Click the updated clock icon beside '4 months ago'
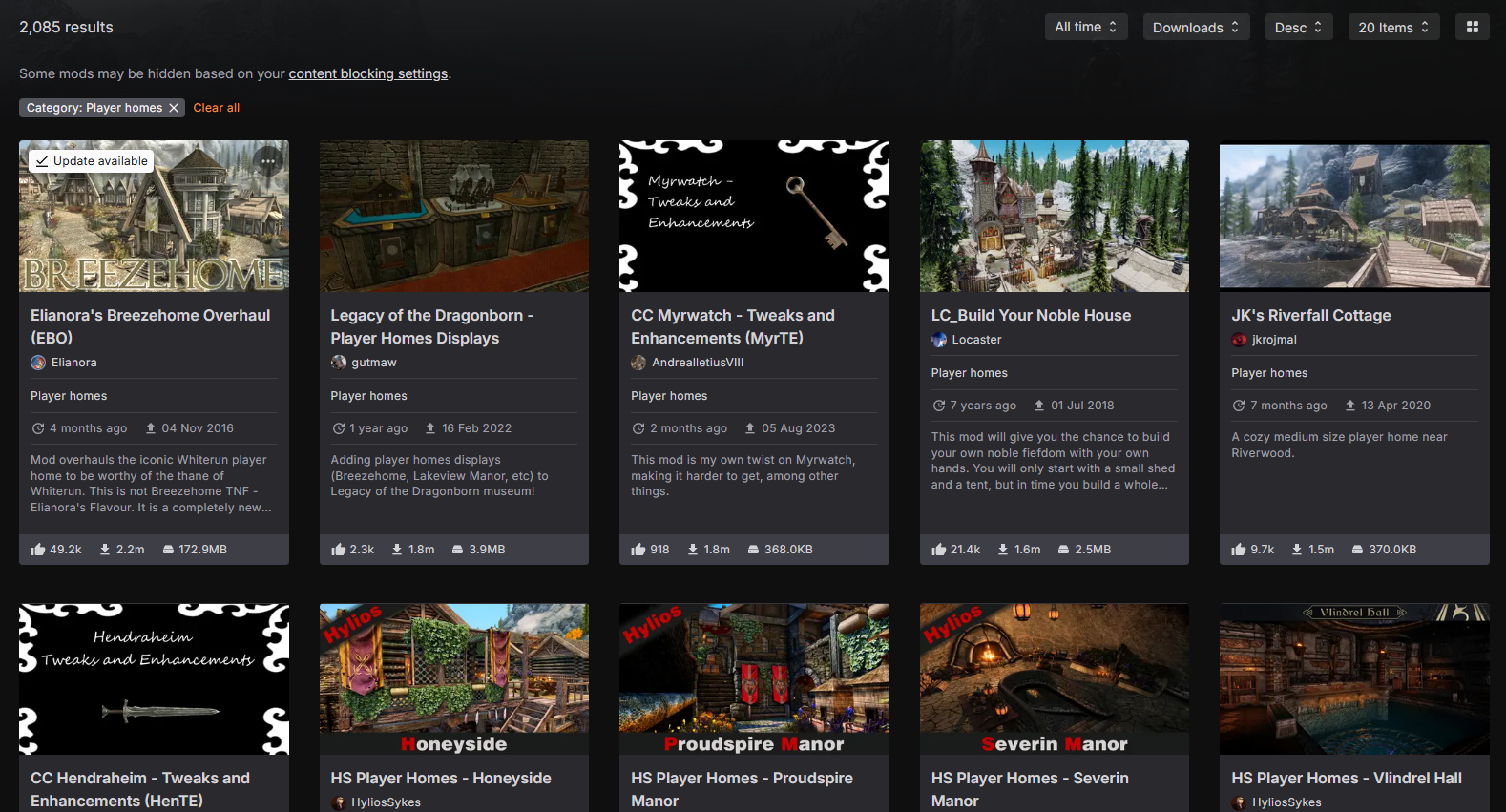Image resolution: width=1506 pixels, height=812 pixels. (38, 428)
